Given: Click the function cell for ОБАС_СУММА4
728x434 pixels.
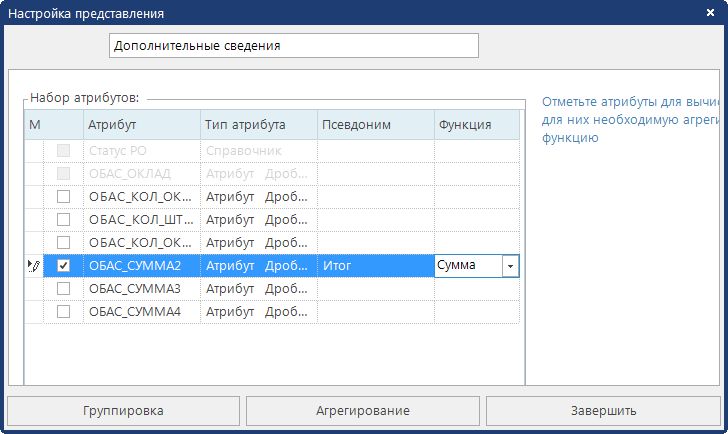Looking at the screenshot, I should (476, 312).
